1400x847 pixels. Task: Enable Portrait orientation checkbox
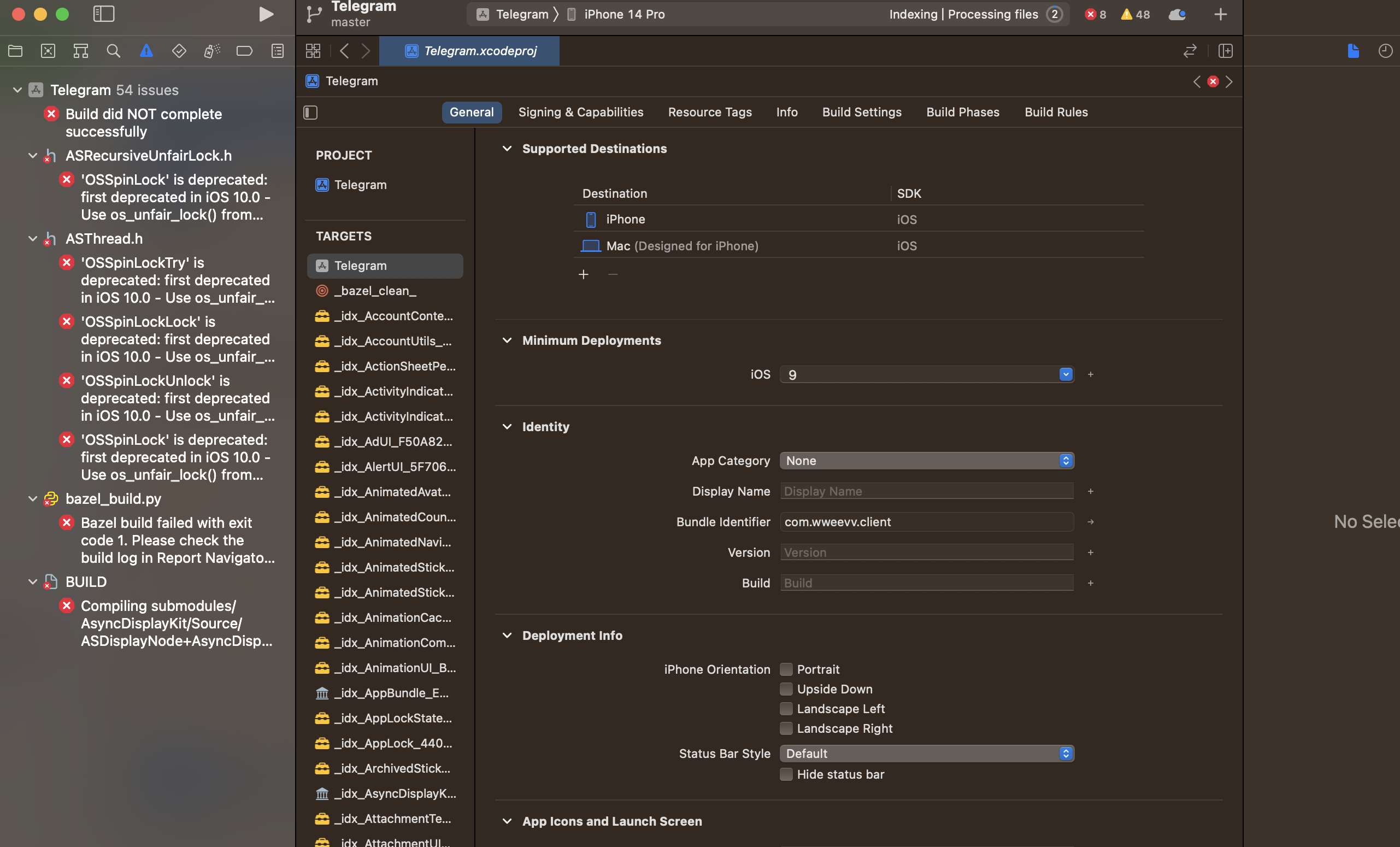tap(786, 669)
